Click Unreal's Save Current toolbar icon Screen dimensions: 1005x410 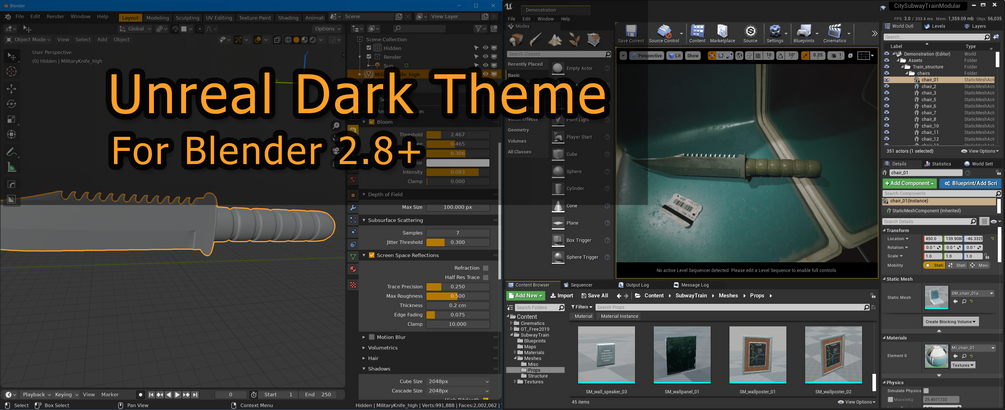[x=631, y=33]
